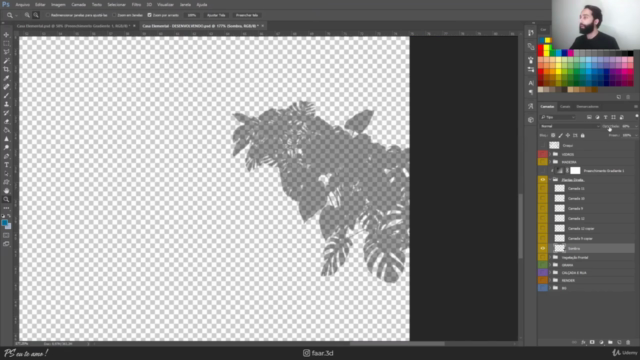Select the Hand tool

pos(7,191)
